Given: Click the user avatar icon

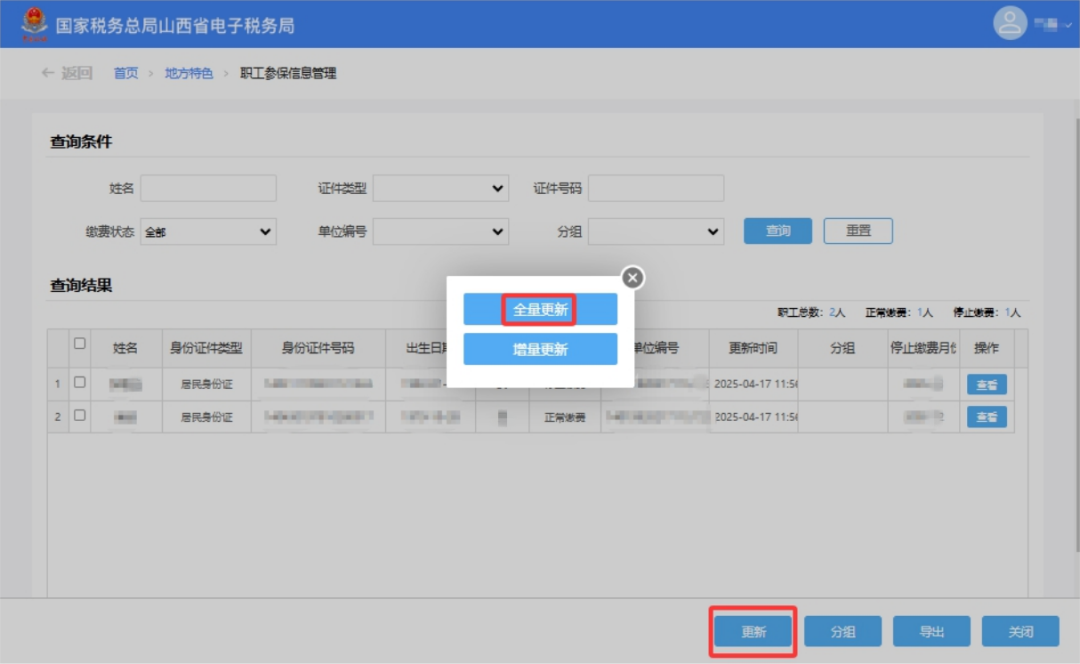Looking at the screenshot, I should tap(1010, 23).
